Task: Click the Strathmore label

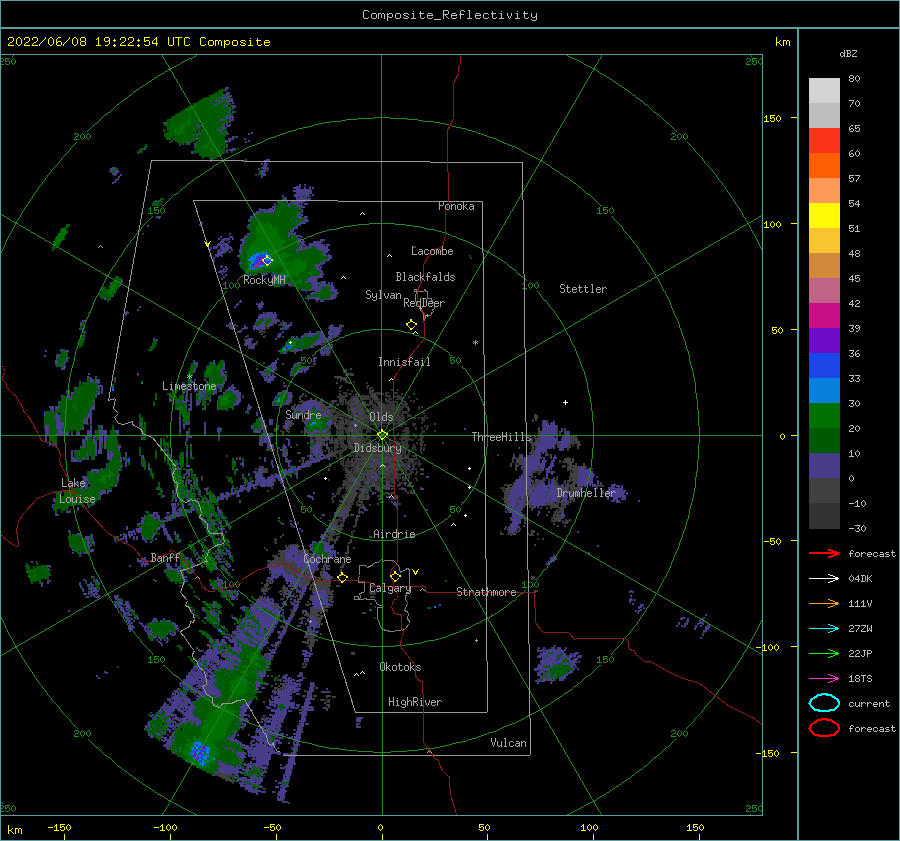Action: pyautogui.click(x=486, y=592)
